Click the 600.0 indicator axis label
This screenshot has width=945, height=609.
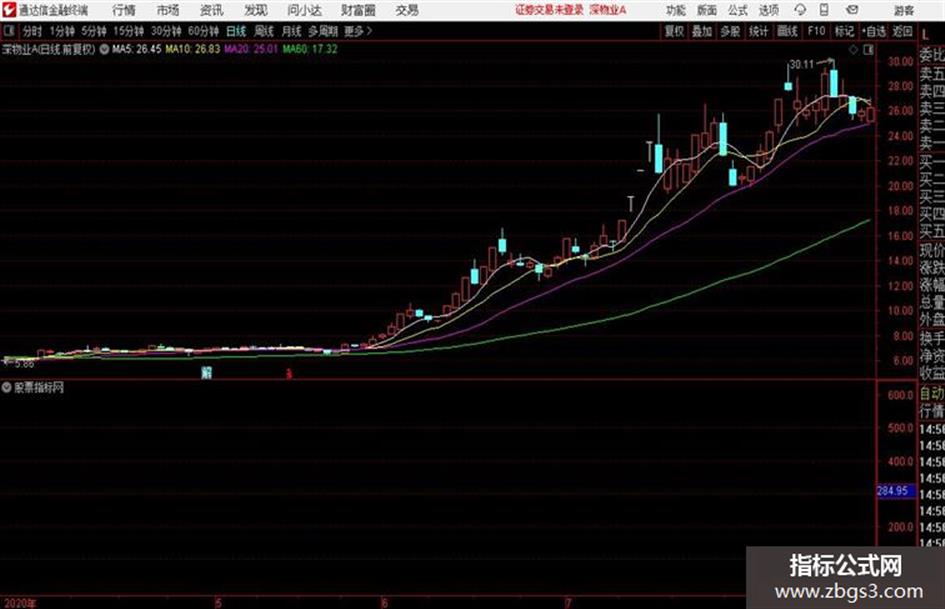click(x=900, y=396)
